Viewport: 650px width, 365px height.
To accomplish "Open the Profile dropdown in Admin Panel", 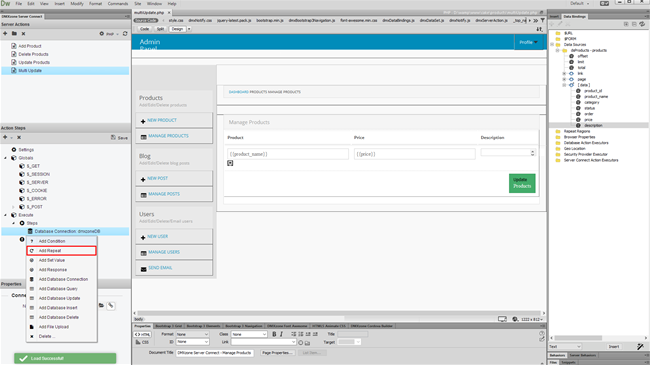I will pos(529,42).
